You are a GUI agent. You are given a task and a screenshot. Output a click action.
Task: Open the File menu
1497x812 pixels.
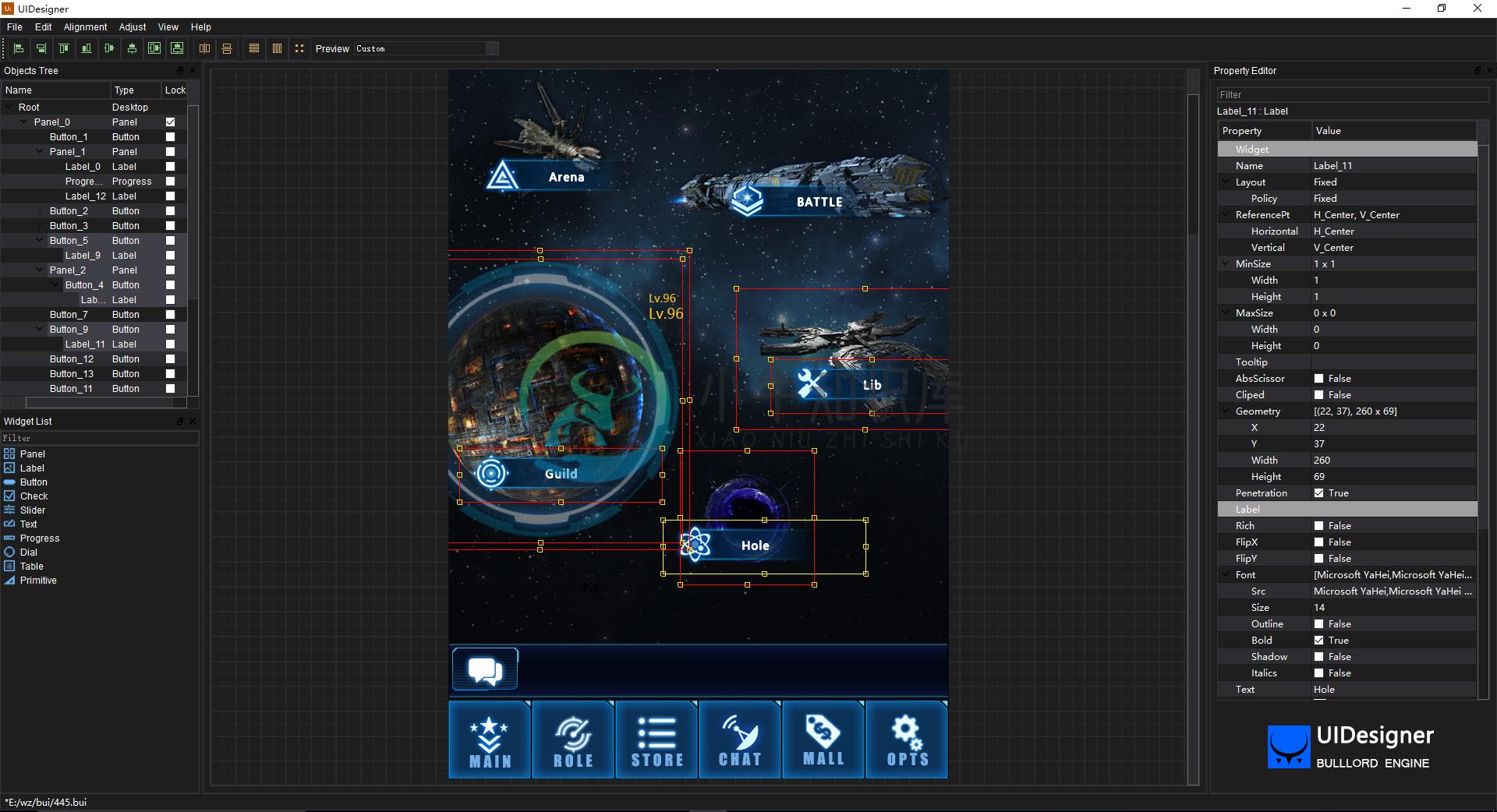coord(15,26)
